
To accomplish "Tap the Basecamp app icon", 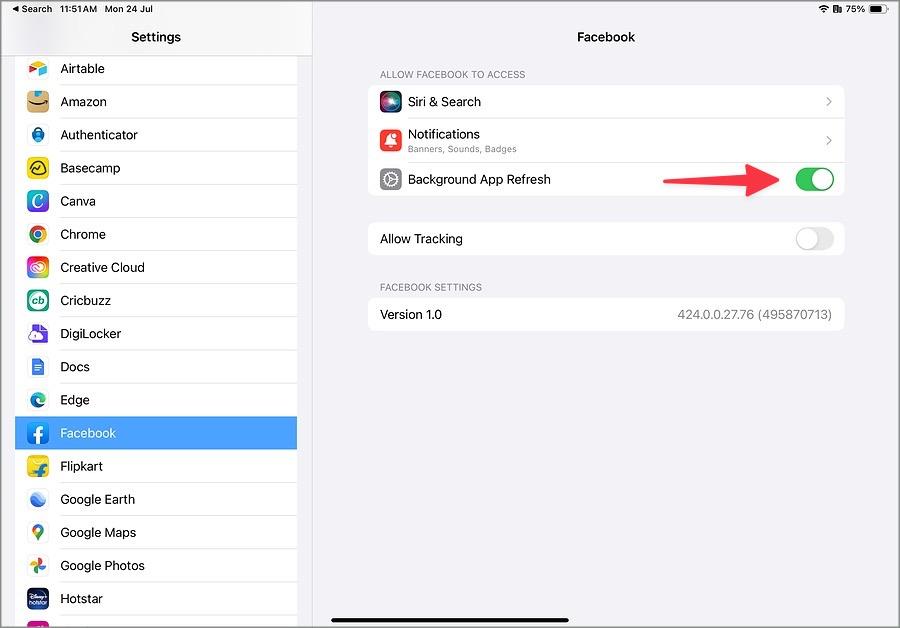I will [38, 168].
